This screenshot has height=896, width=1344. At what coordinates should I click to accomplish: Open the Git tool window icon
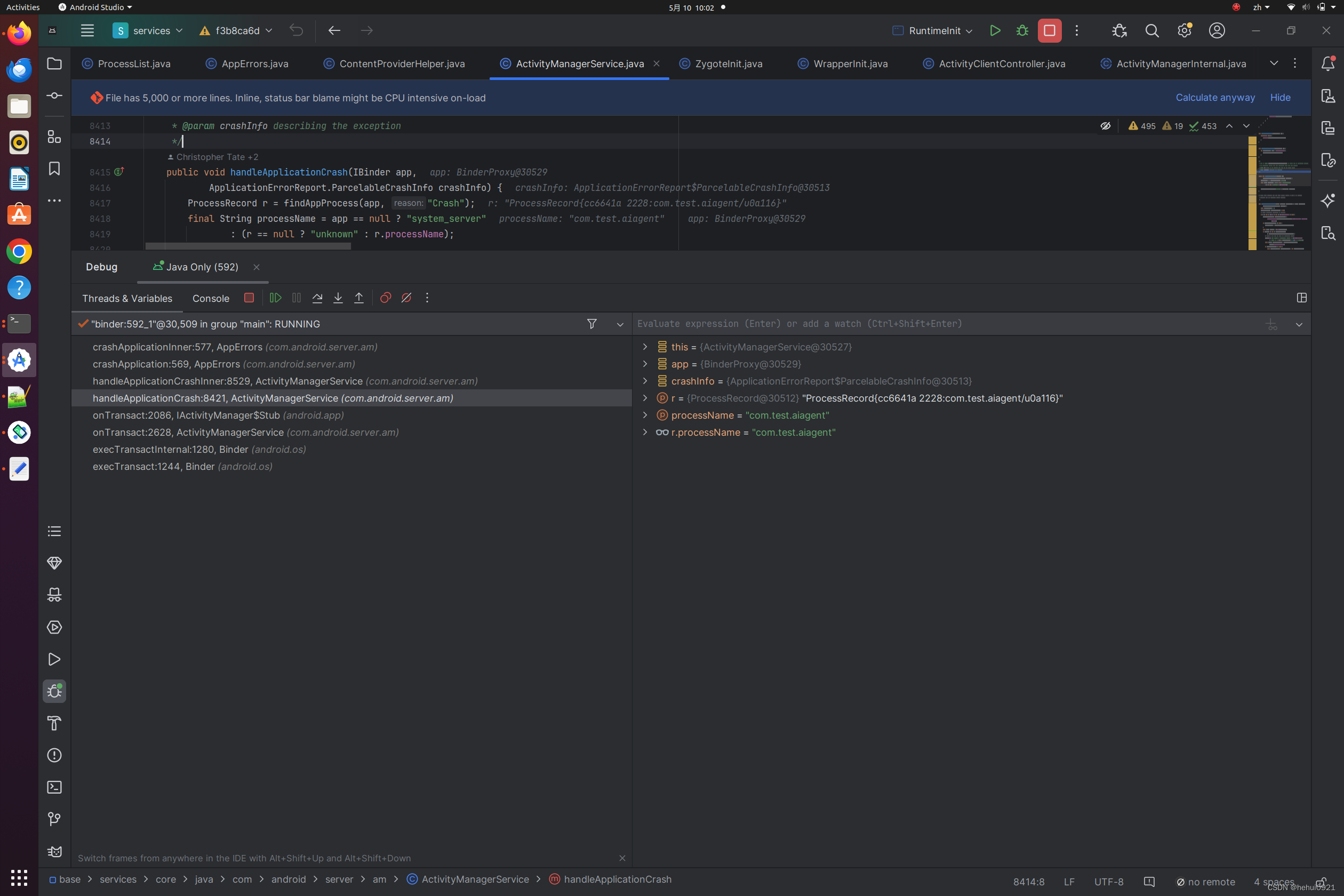pos(54,819)
